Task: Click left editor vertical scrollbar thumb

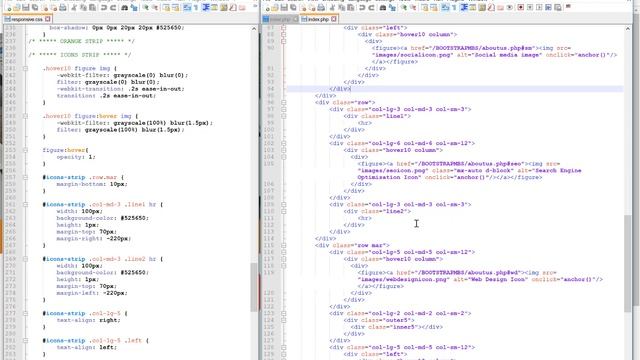Action: 254,287
